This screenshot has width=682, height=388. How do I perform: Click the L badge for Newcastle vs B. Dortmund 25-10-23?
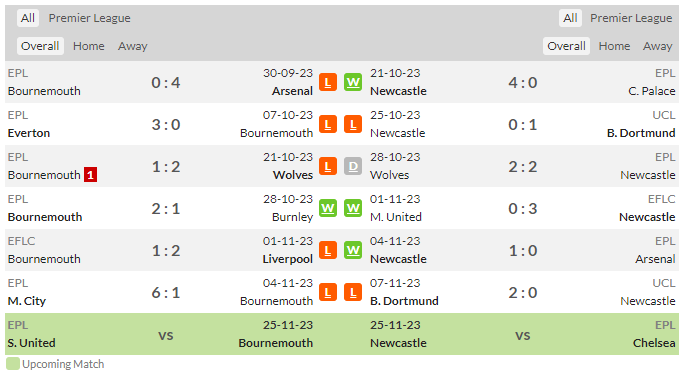[x=353, y=124]
